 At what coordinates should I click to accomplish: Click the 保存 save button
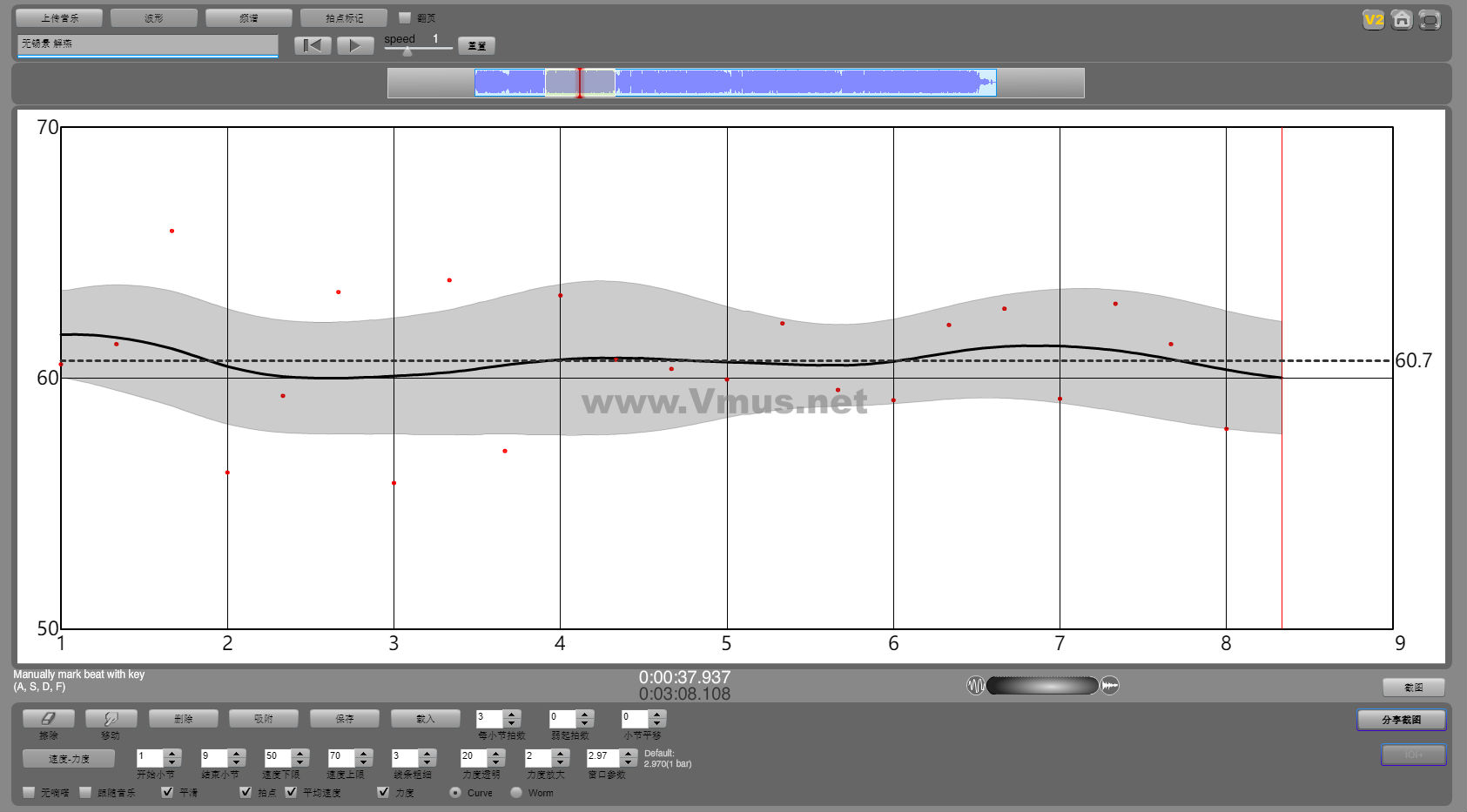point(344,719)
